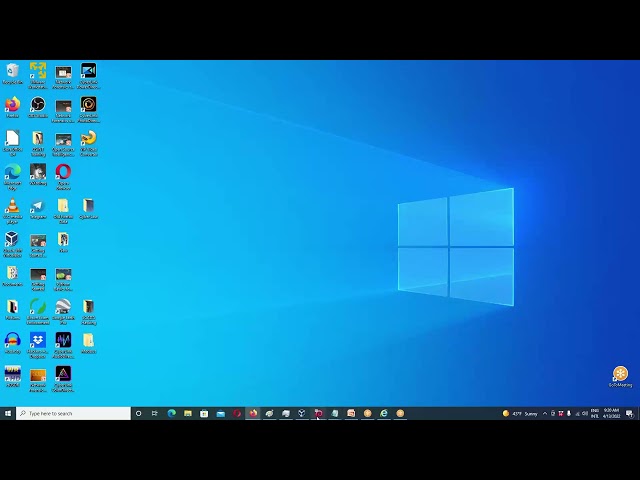
Task: Click the 'Type here to search' box
Action: (73, 413)
